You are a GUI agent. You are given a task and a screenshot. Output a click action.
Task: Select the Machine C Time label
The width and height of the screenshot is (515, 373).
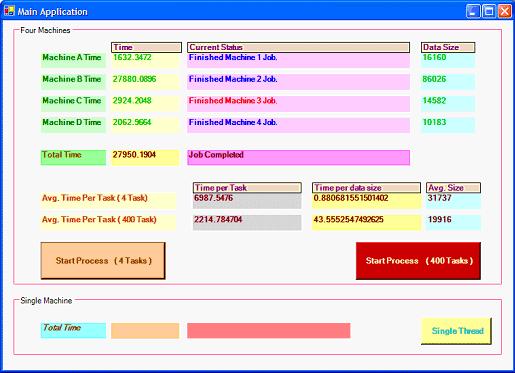pyautogui.click(x=73, y=103)
